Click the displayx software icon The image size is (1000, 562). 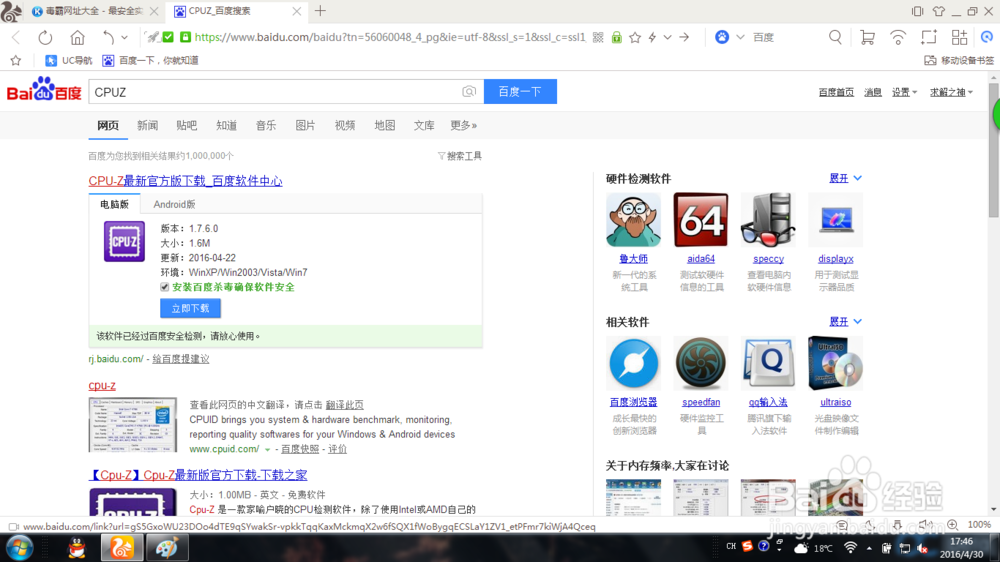(835, 220)
